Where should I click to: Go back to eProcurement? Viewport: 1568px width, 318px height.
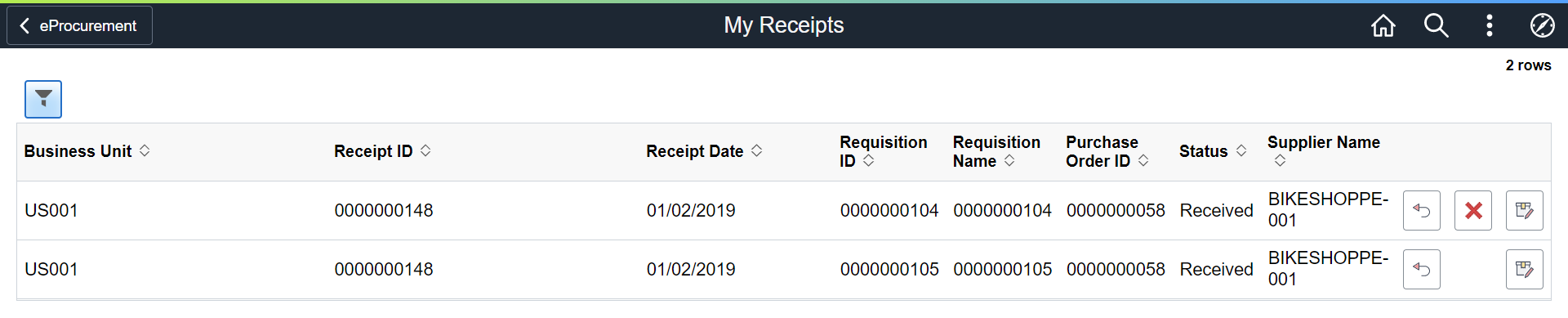pyautogui.click(x=79, y=25)
